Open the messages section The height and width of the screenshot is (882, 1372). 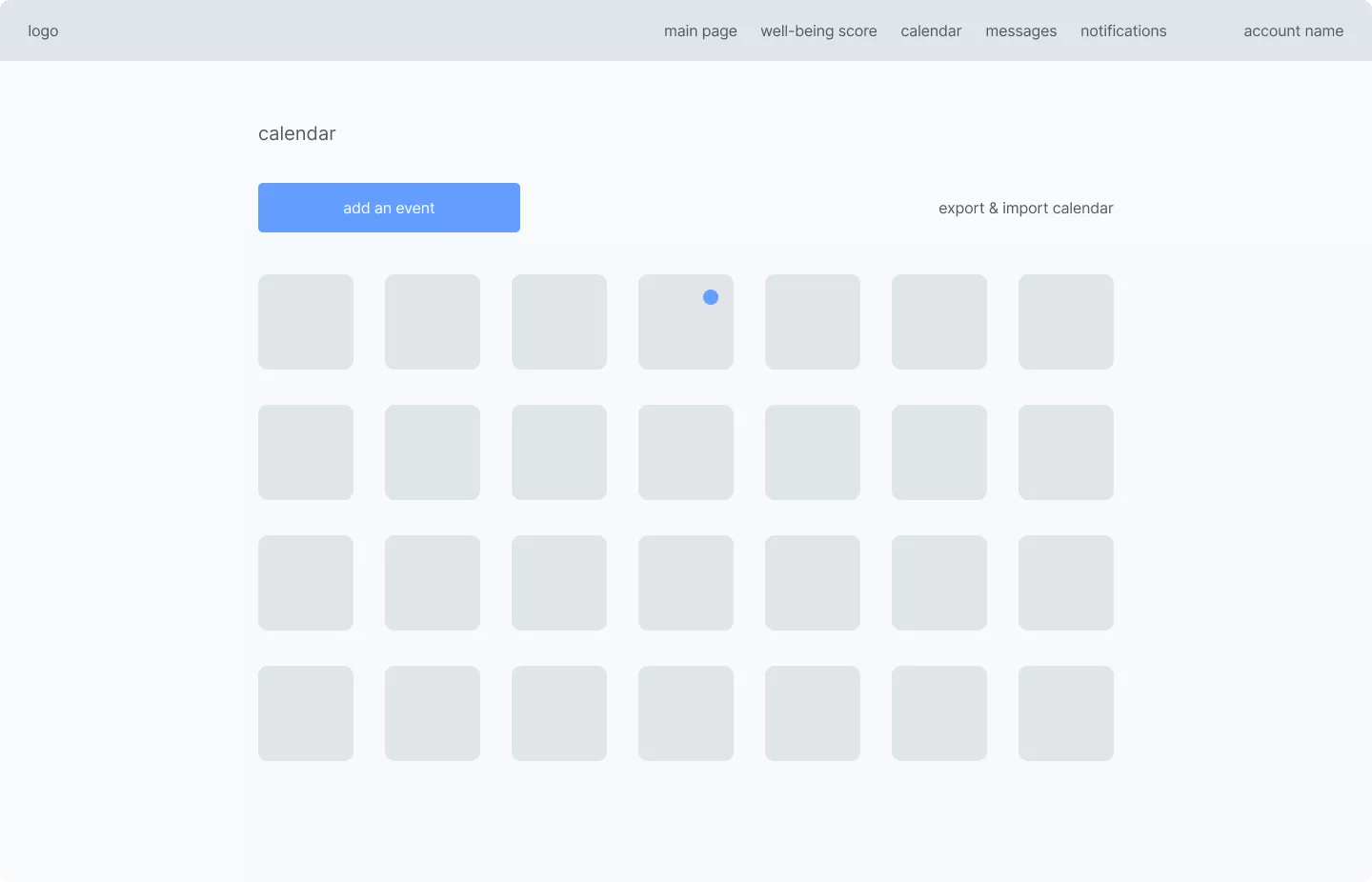(1020, 30)
